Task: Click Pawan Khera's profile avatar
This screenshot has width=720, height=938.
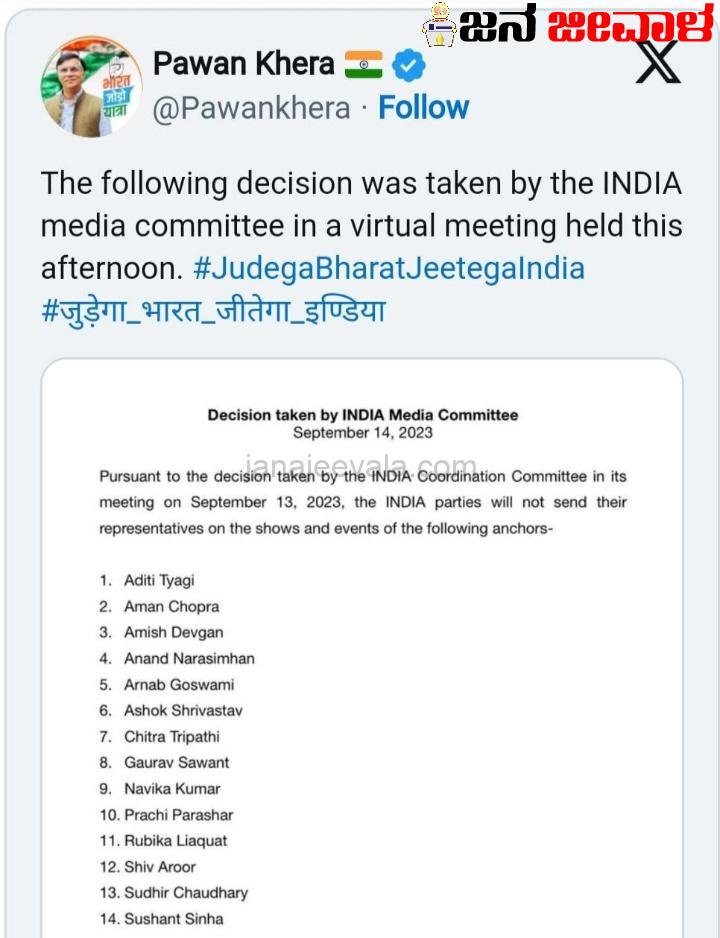Action: [x=91, y=87]
